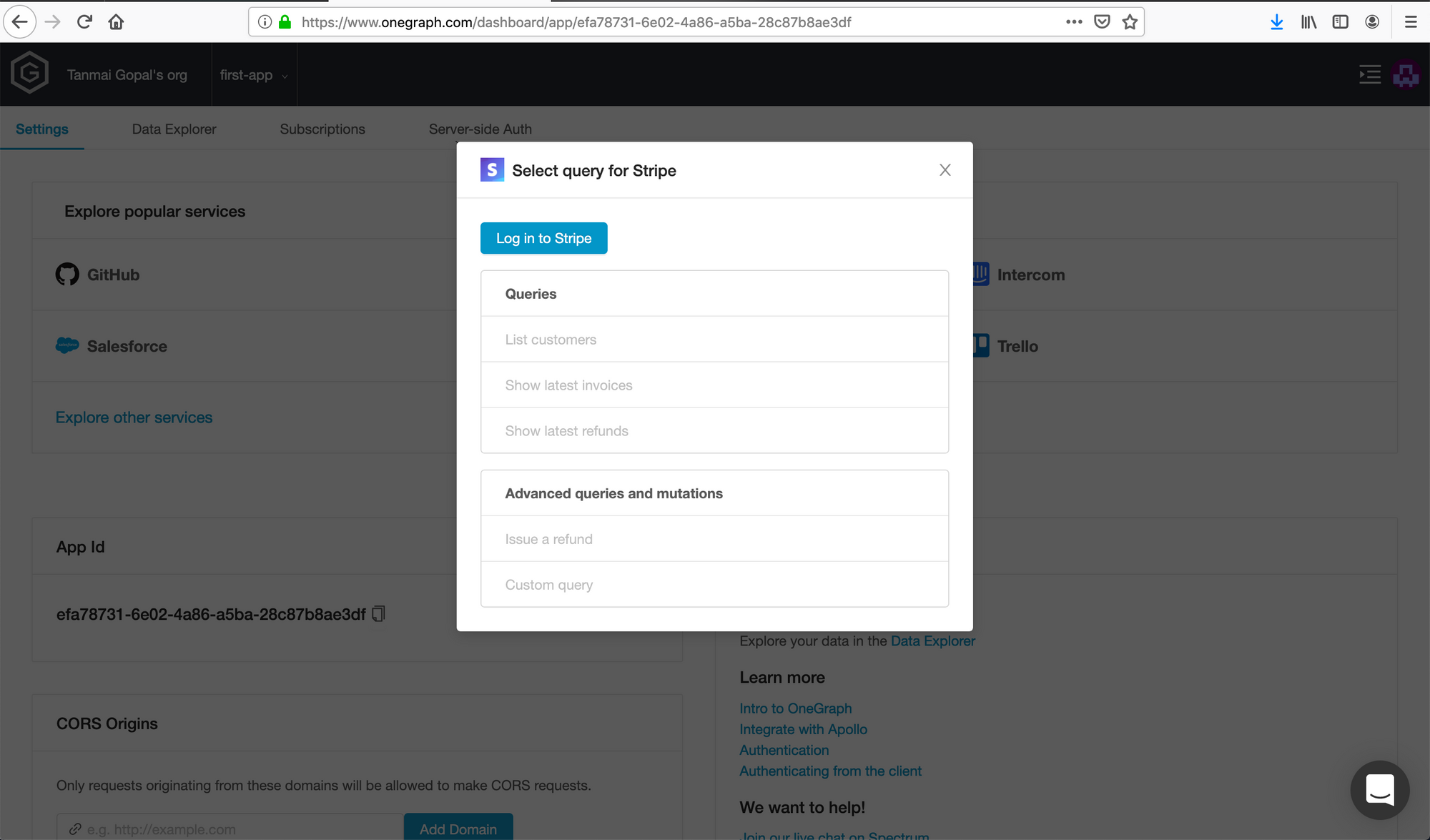1430x840 pixels.
Task: Open page actions three-dot menu
Action: 1074,21
